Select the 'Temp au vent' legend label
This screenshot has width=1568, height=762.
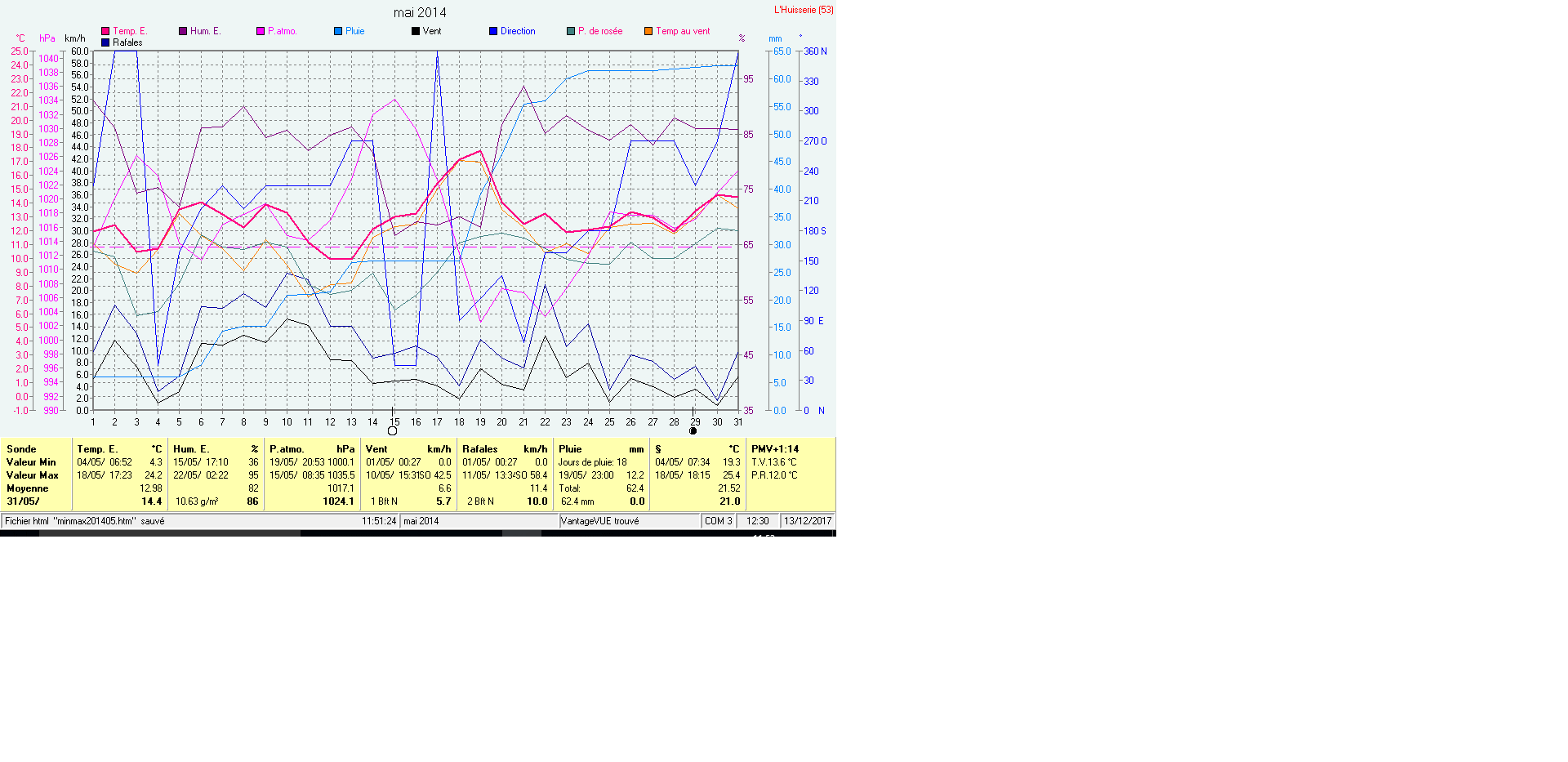coord(683,31)
